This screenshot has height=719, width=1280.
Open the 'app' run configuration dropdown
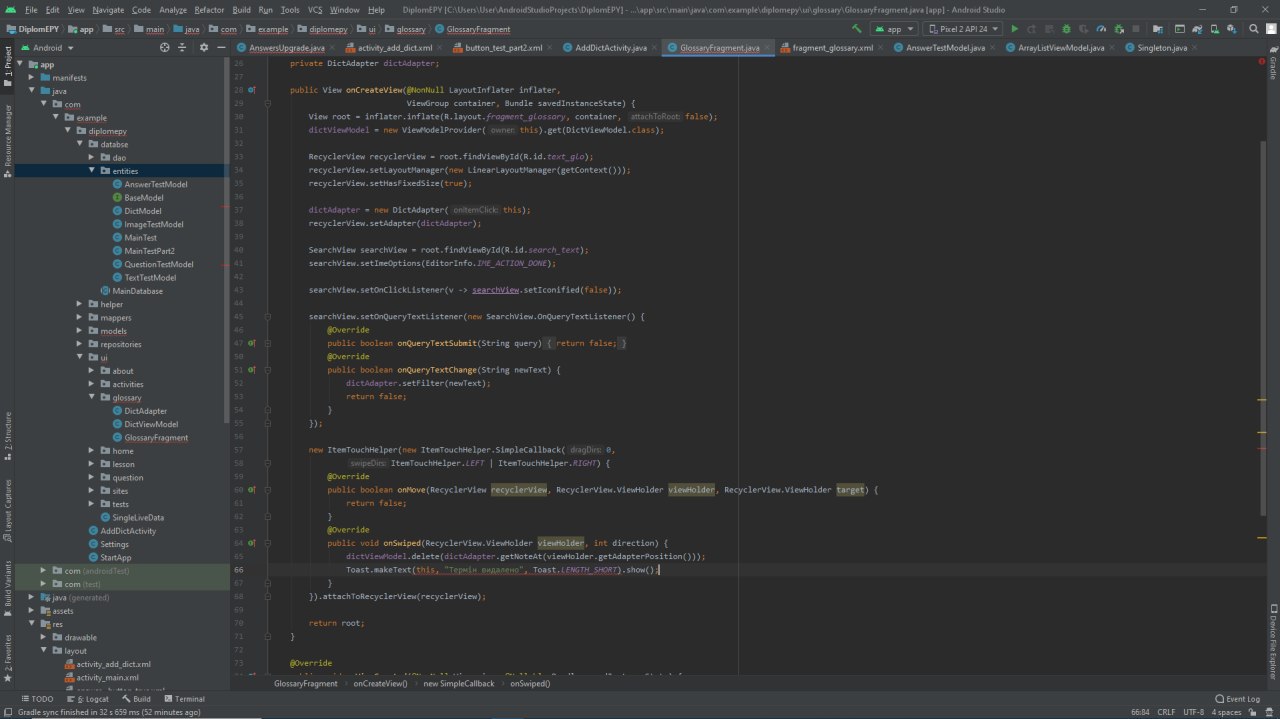point(893,29)
